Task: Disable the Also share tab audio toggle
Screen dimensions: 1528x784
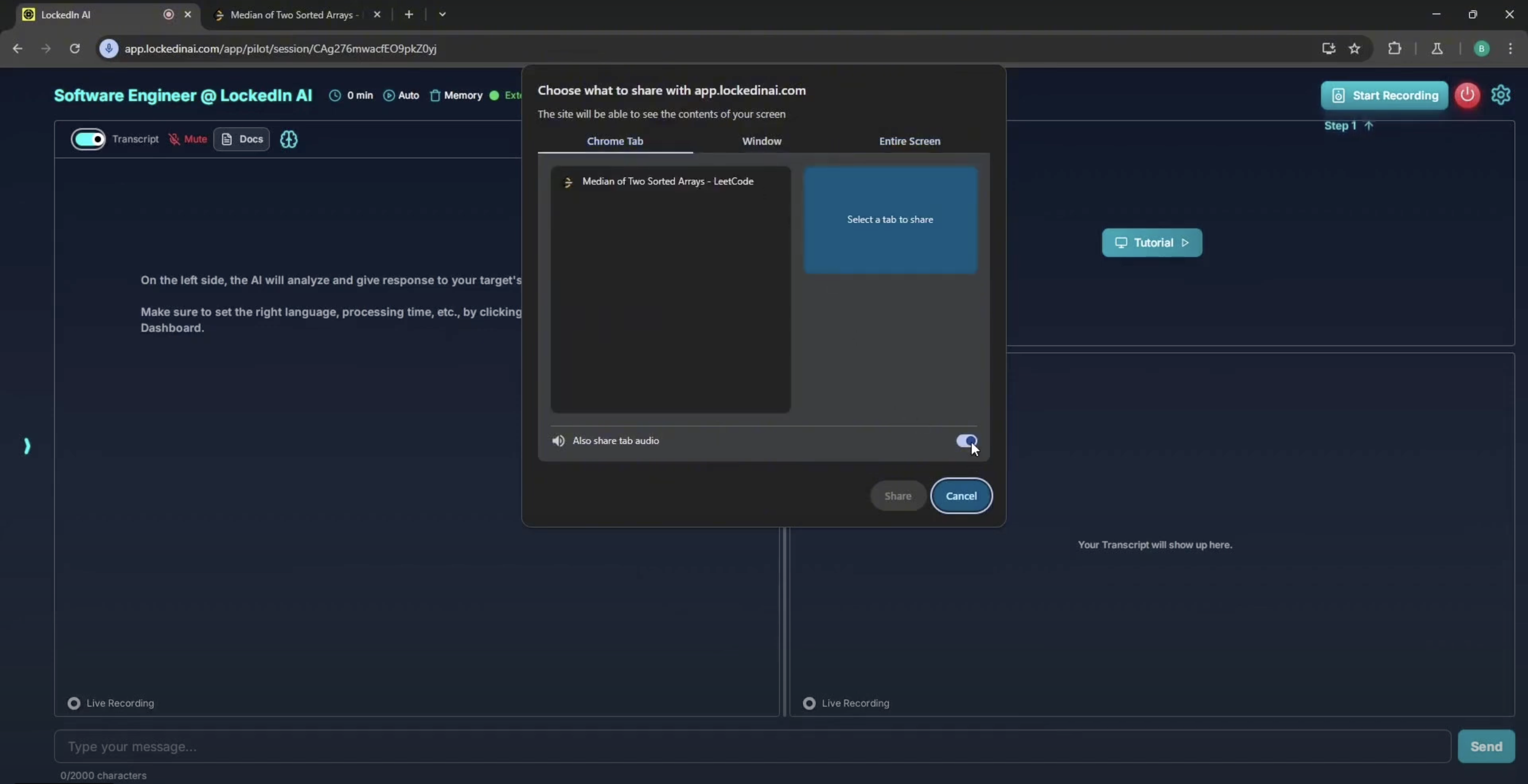Action: [966, 441]
